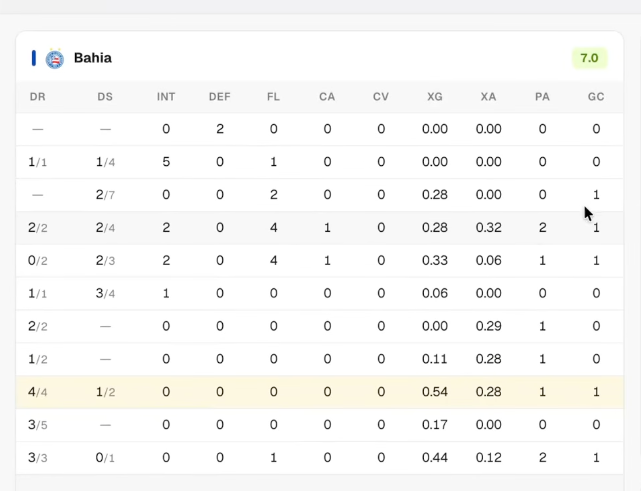This screenshot has height=491, width=641.
Task: Sort by the DR column header
Action: coord(38,97)
